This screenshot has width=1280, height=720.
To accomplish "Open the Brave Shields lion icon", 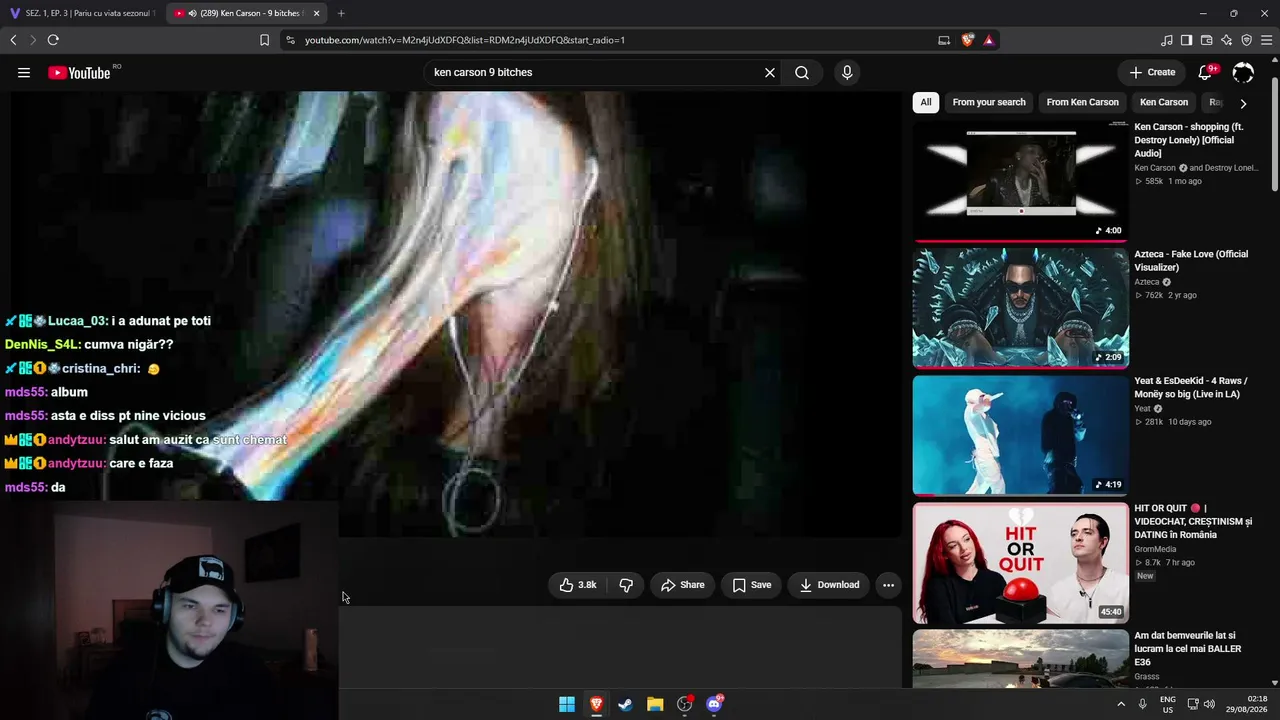I will point(967,40).
